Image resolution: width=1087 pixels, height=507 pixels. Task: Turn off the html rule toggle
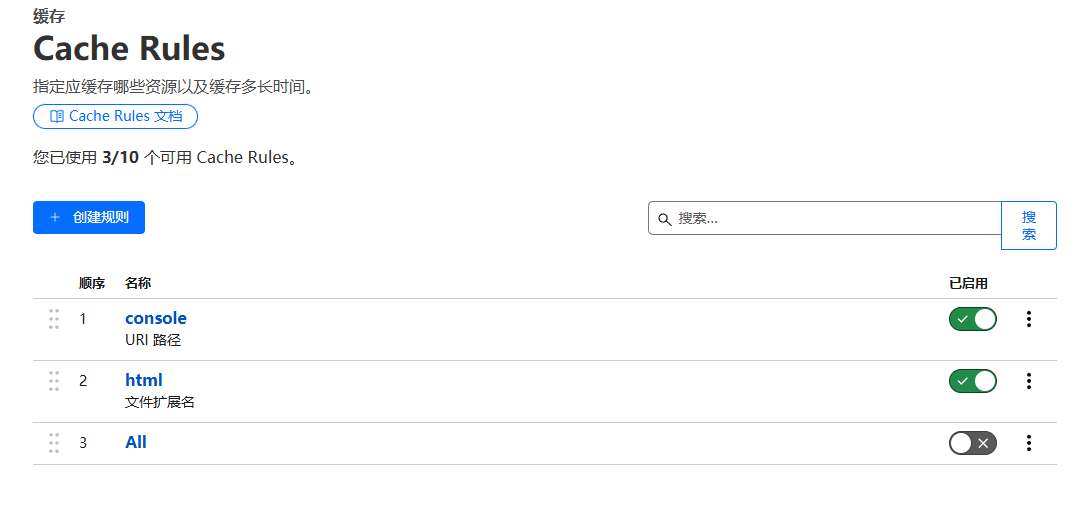[x=972, y=381]
